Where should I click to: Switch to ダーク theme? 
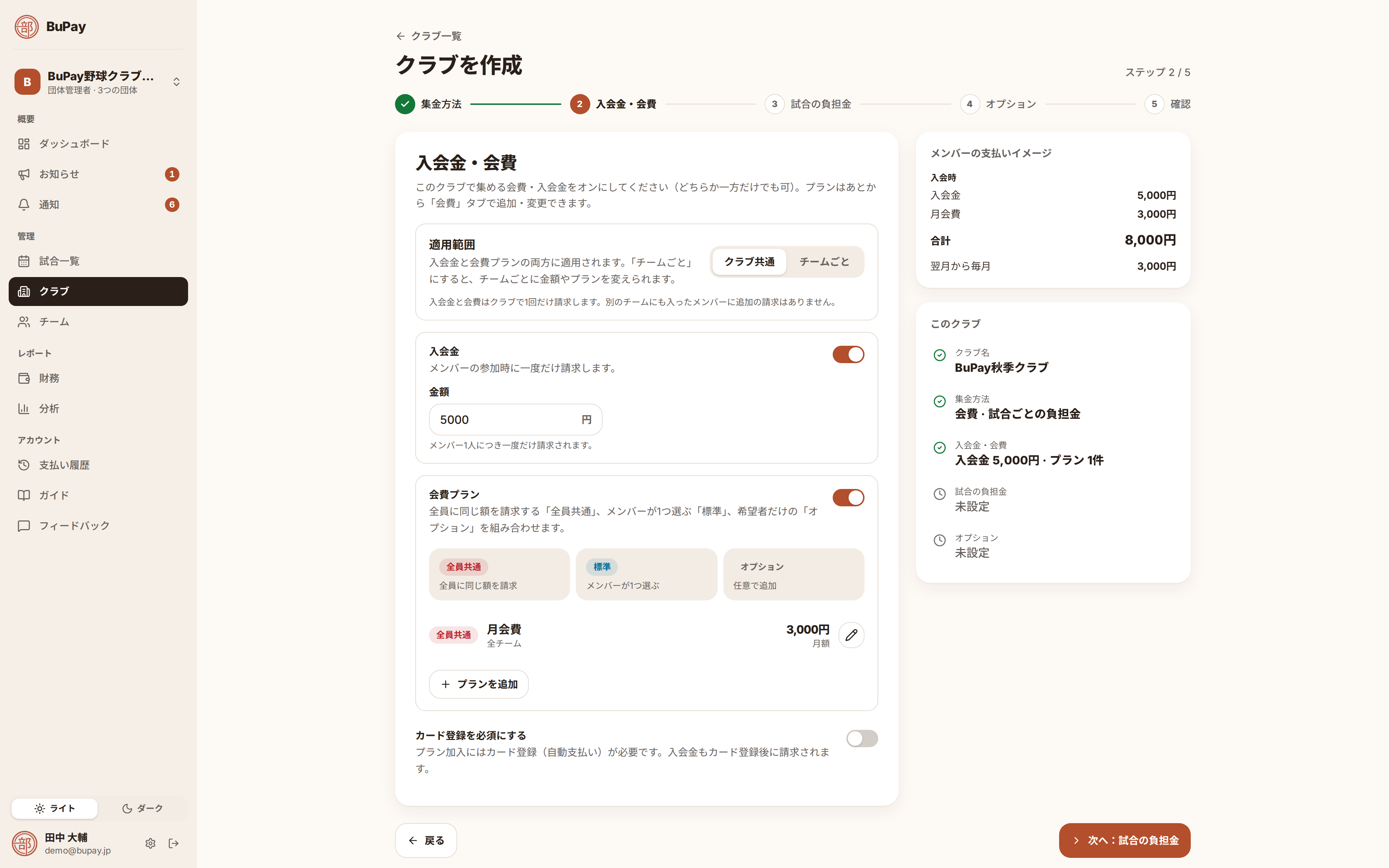143,808
